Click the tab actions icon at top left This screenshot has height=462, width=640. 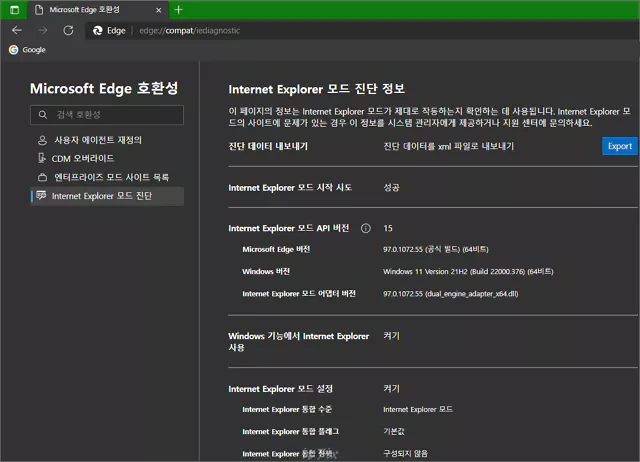[x=14, y=10]
